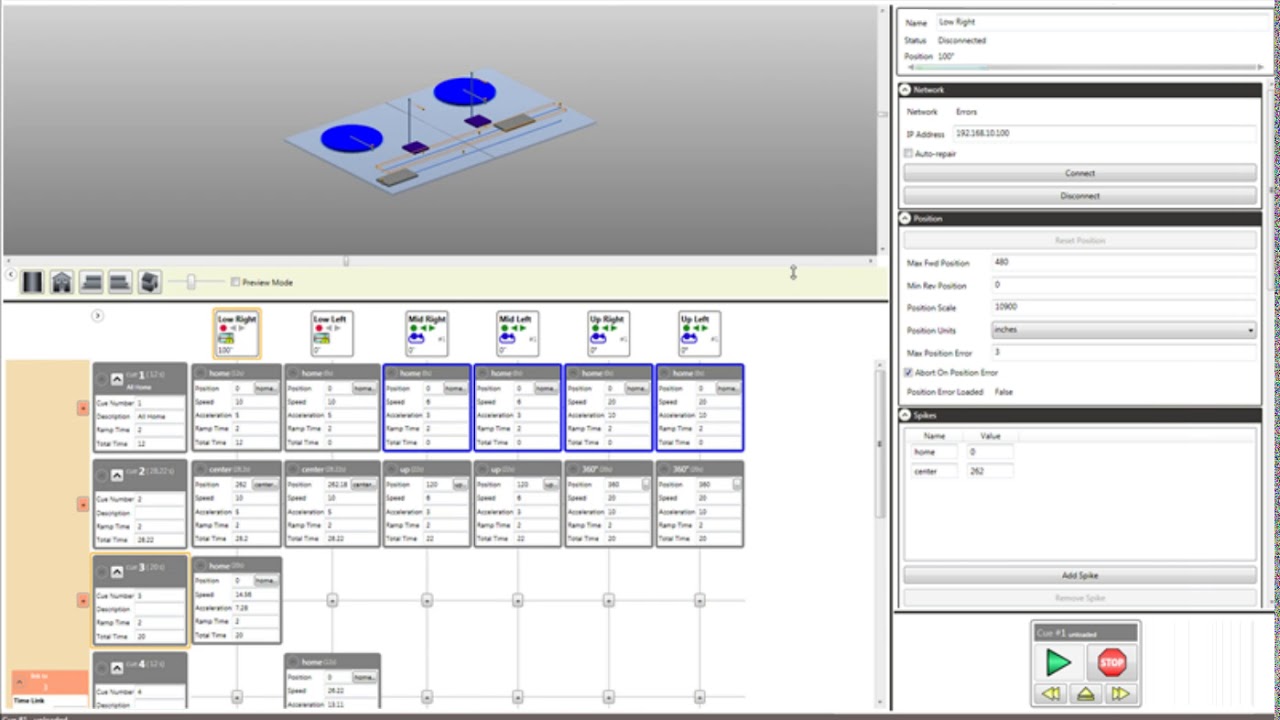Open the up spike button in Mid Right Cue 2
The image size is (1280, 720).
click(x=459, y=484)
